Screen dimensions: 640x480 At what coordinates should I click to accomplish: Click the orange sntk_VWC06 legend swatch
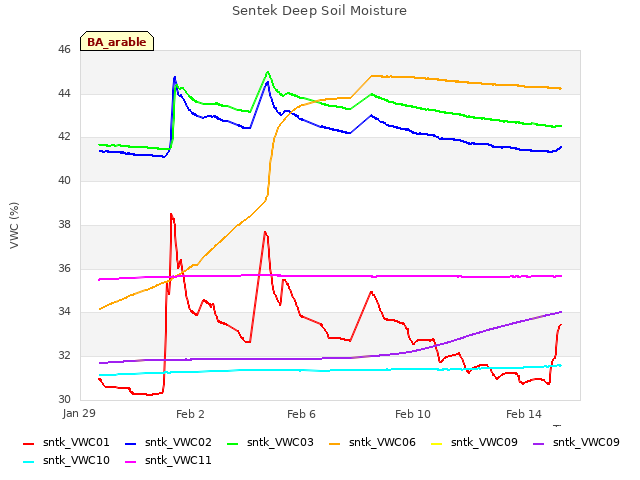coord(335,444)
